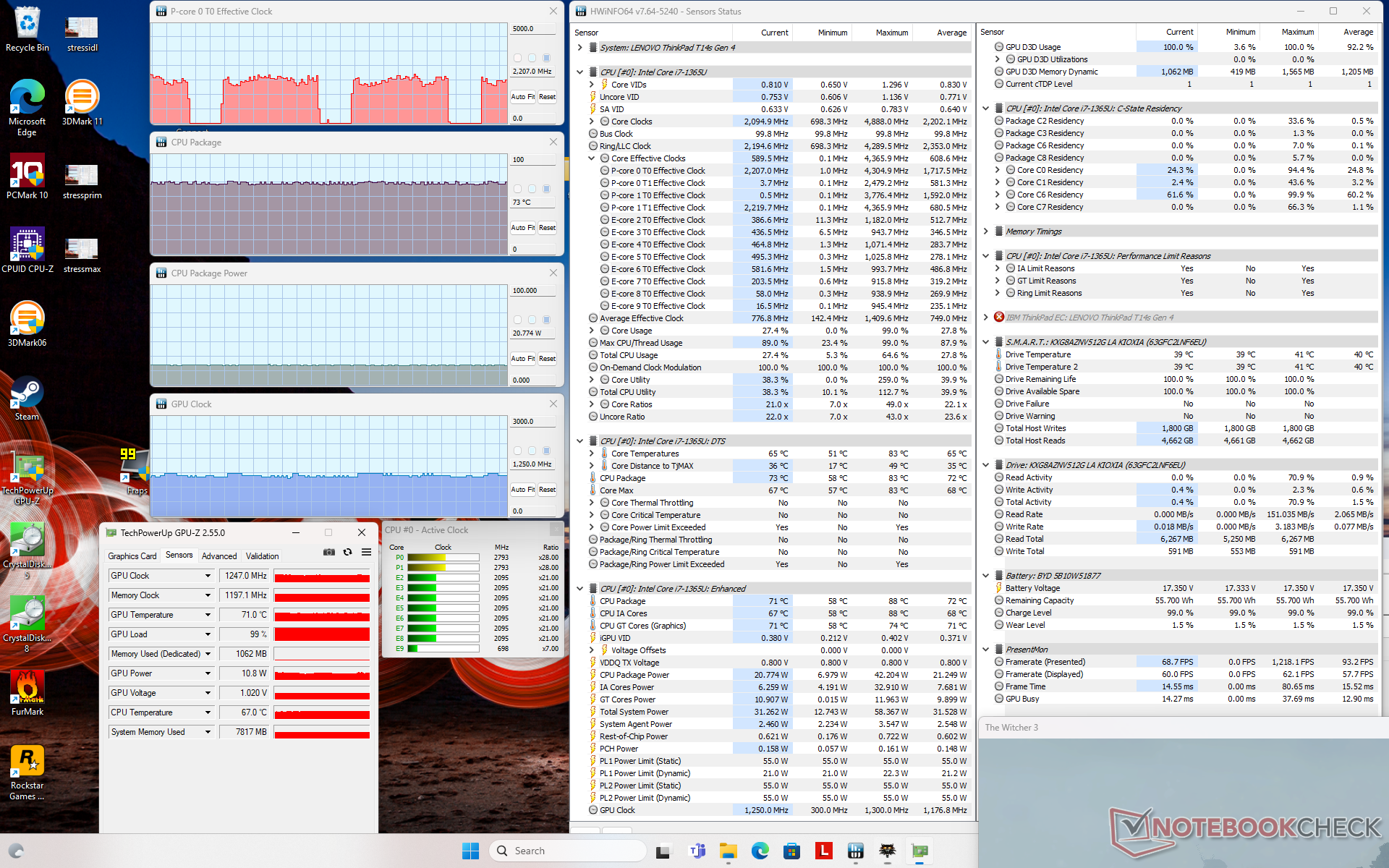Pick the pink color swatch in P-core 0 graph
The height and width of the screenshot is (868, 1389).
[x=517, y=58]
